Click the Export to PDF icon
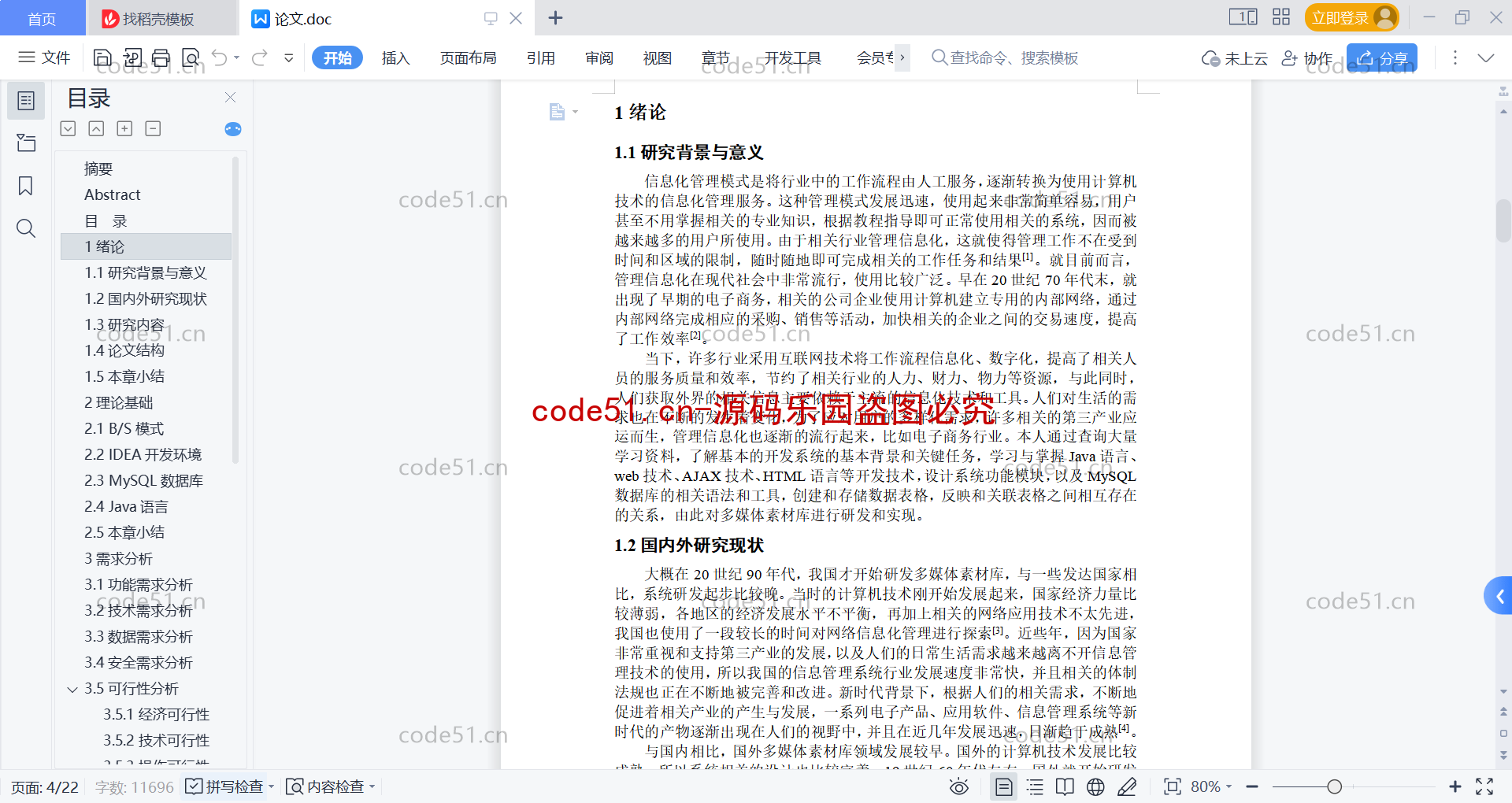Viewport: 1512px width, 803px height. [x=132, y=57]
